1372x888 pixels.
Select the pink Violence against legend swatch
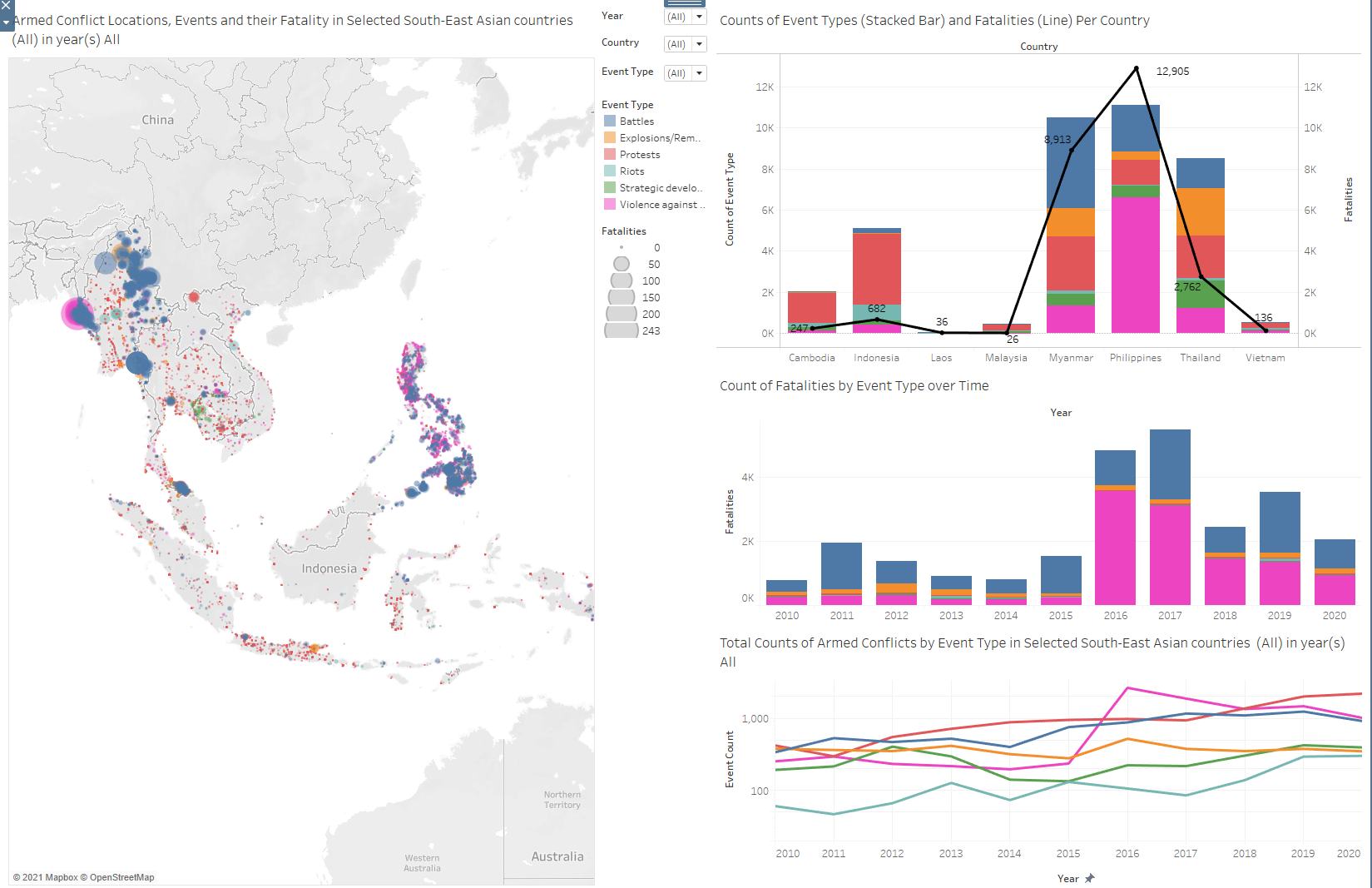pos(610,204)
